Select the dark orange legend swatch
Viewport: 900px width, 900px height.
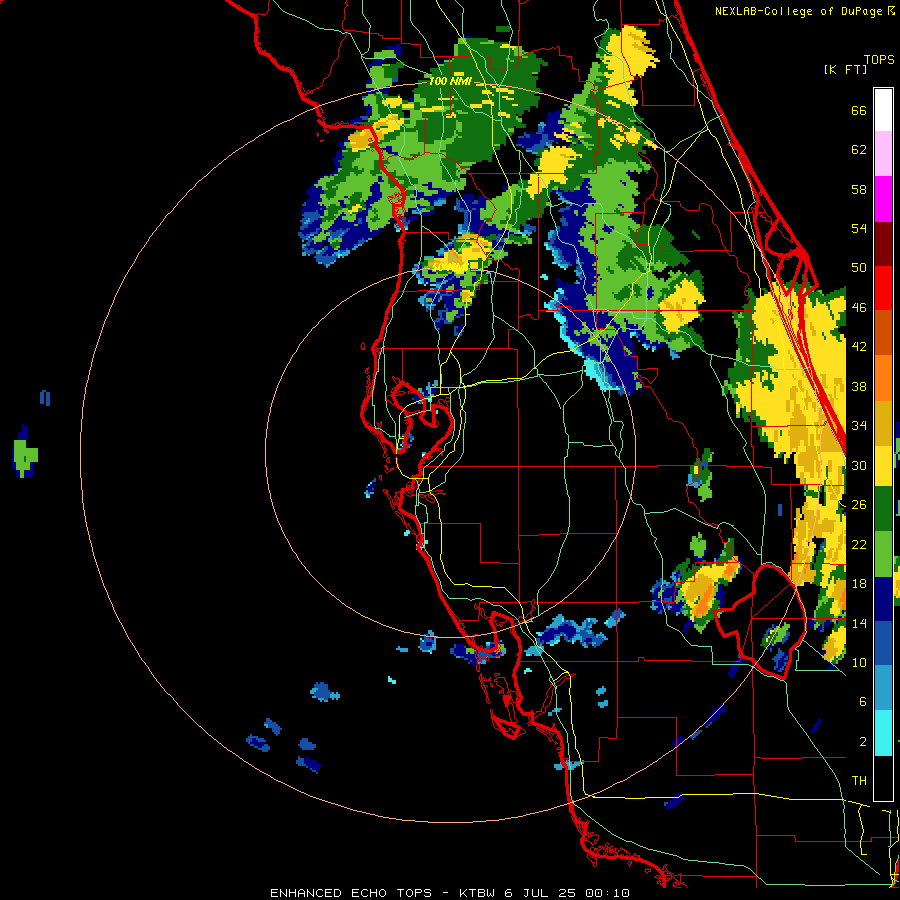coord(883,333)
